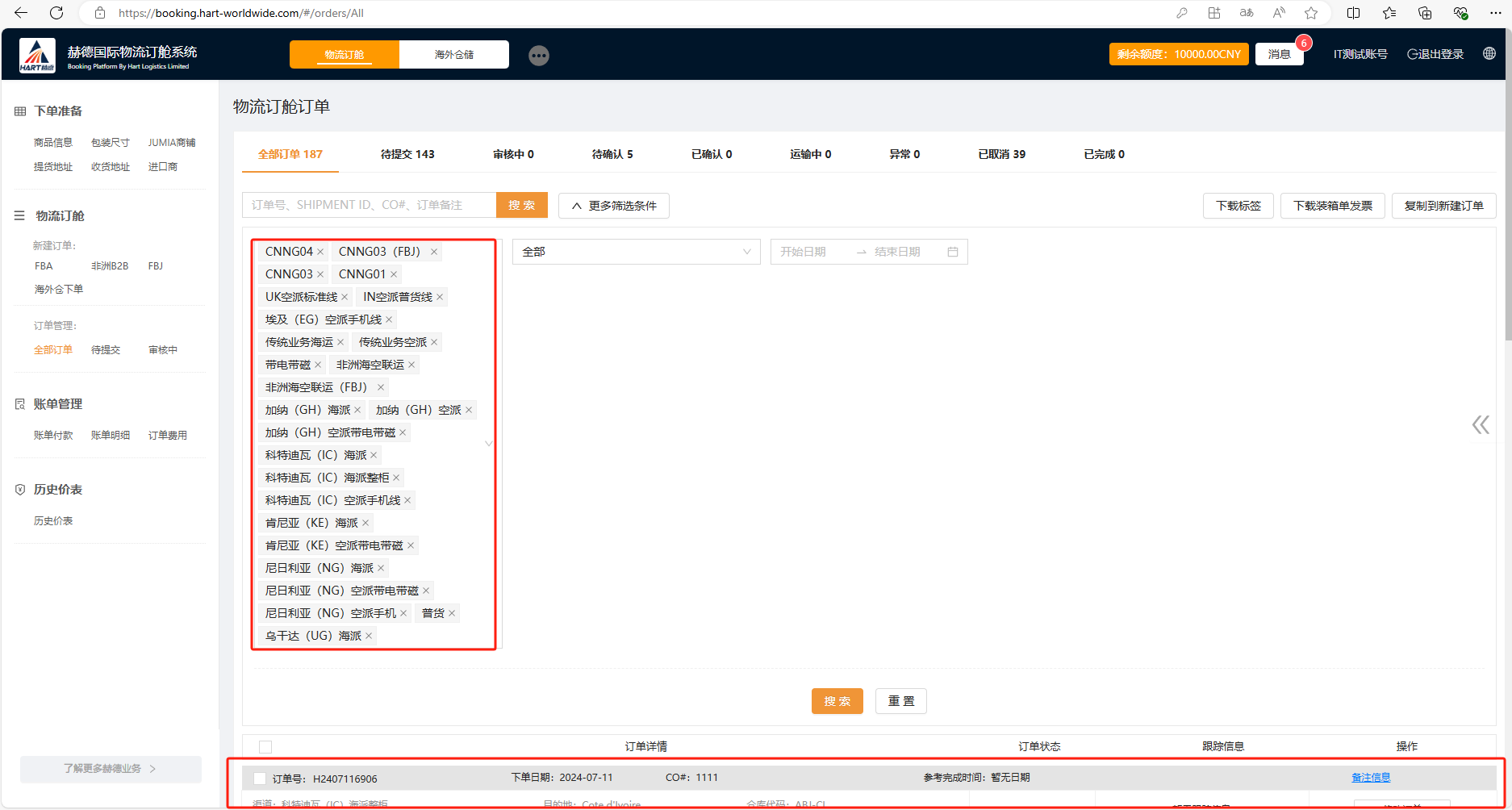Remove the 普货 tag
The width and height of the screenshot is (1512, 810).
coord(452,613)
